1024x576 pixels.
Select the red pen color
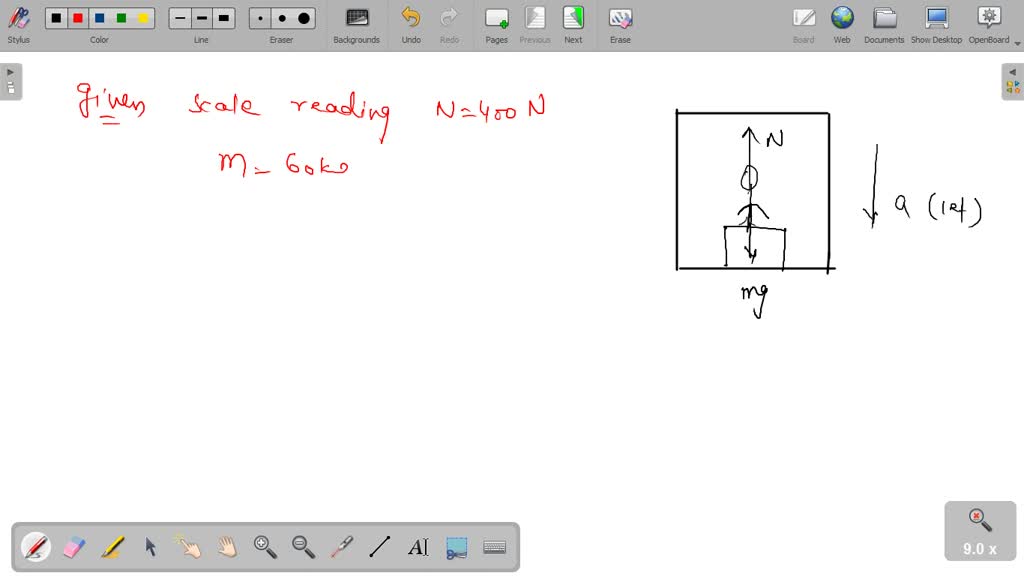tap(78, 18)
